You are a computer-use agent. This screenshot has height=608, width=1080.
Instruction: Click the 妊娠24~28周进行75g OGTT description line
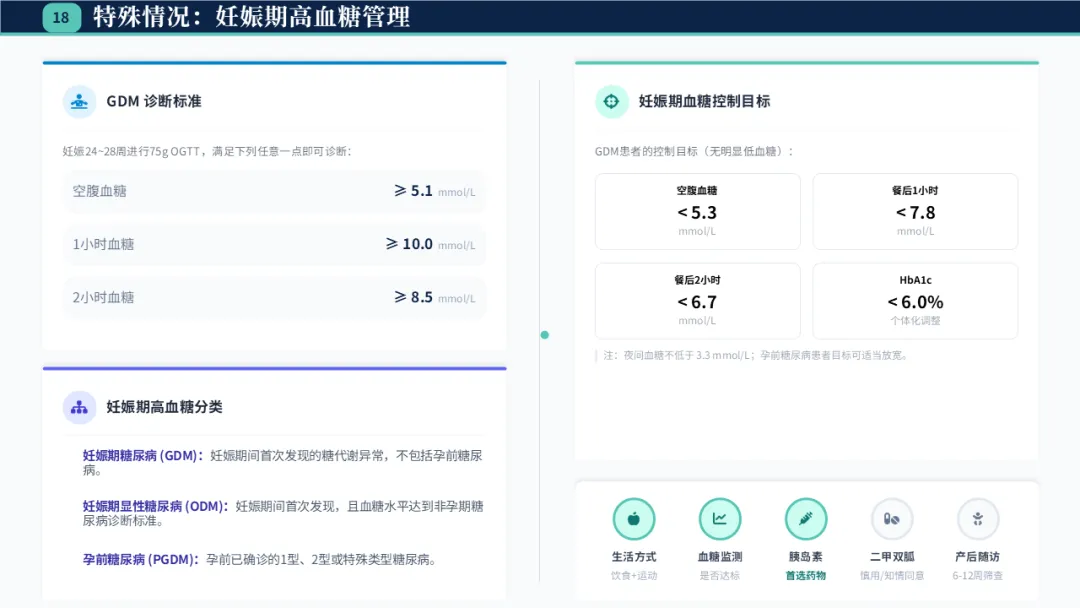(x=207, y=151)
